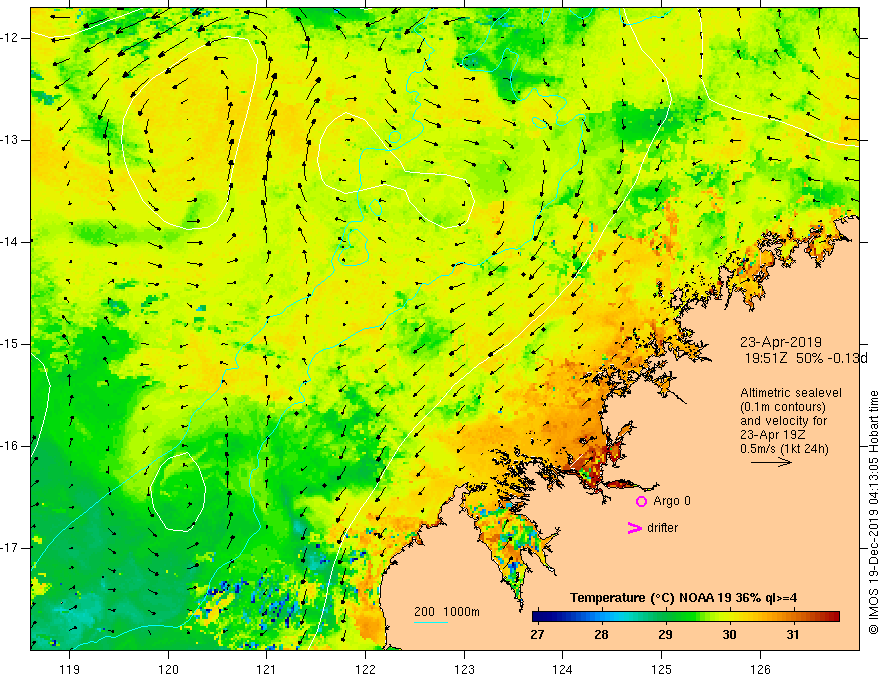The height and width of the screenshot is (680, 880).
Task: Click the dark blue end of the temperature colorbar
Action: pos(538,617)
